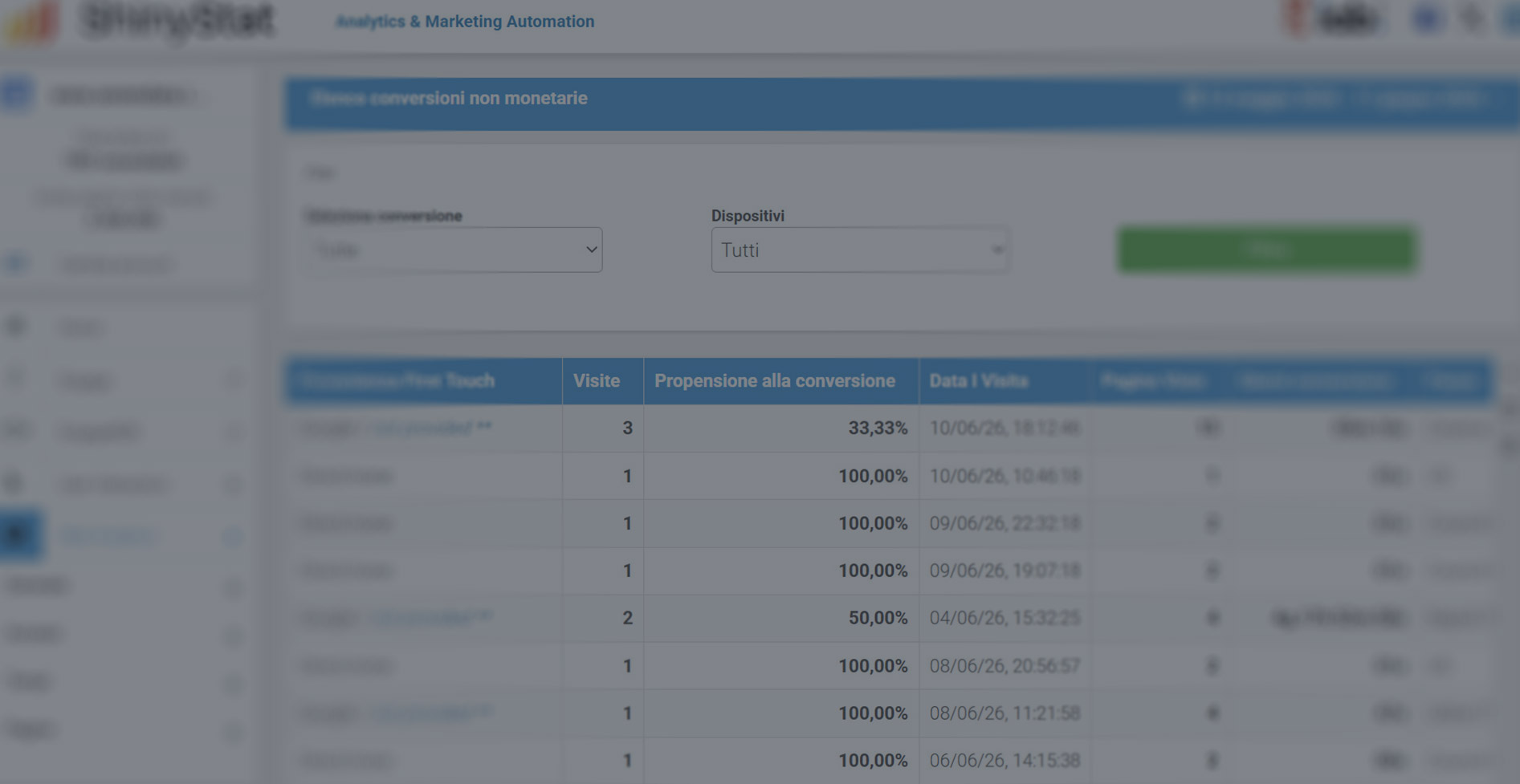Click the First Touch column header

coord(424,381)
